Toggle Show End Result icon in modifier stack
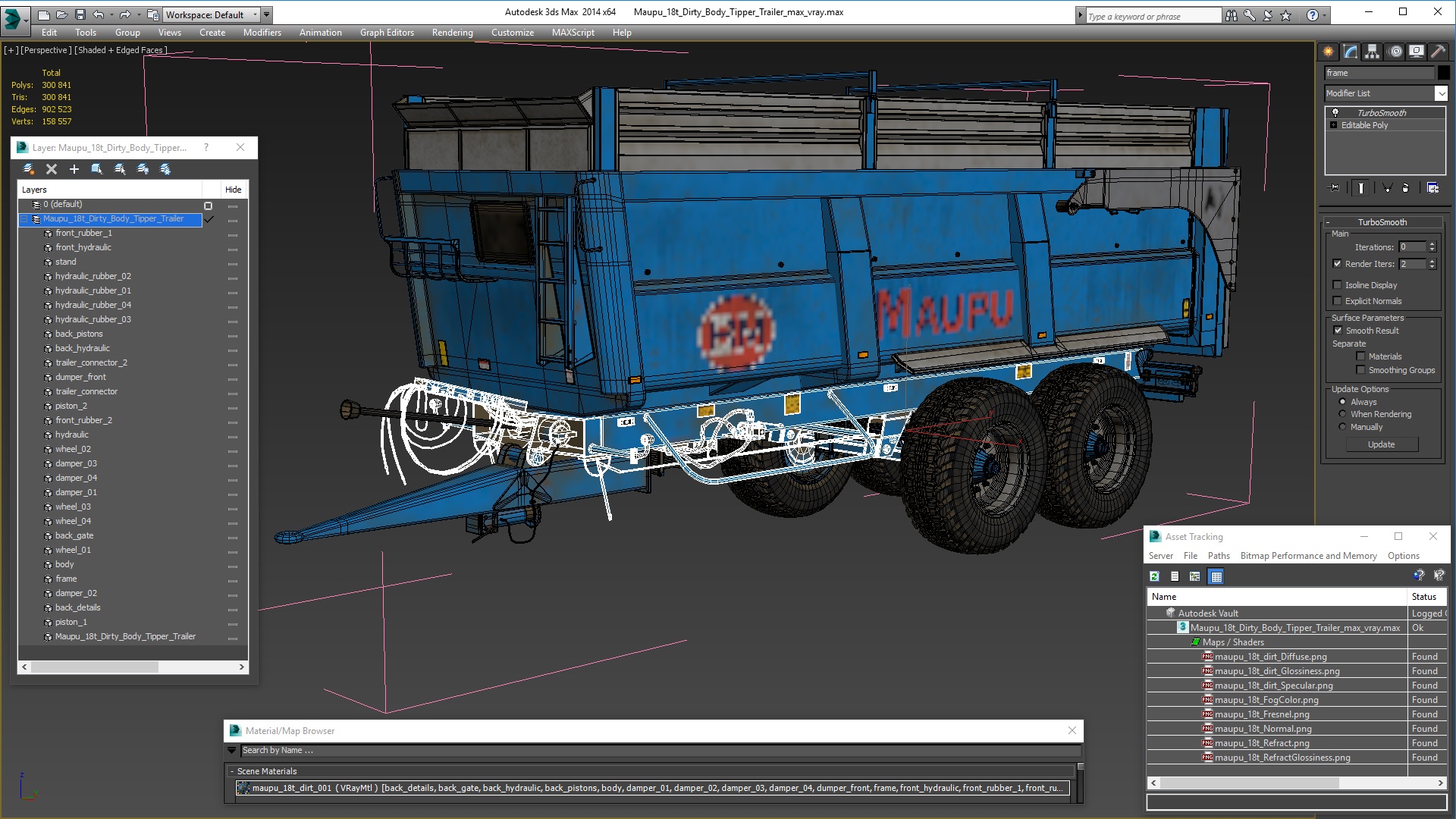Screen dimensions: 1456x819 coord(1361,188)
